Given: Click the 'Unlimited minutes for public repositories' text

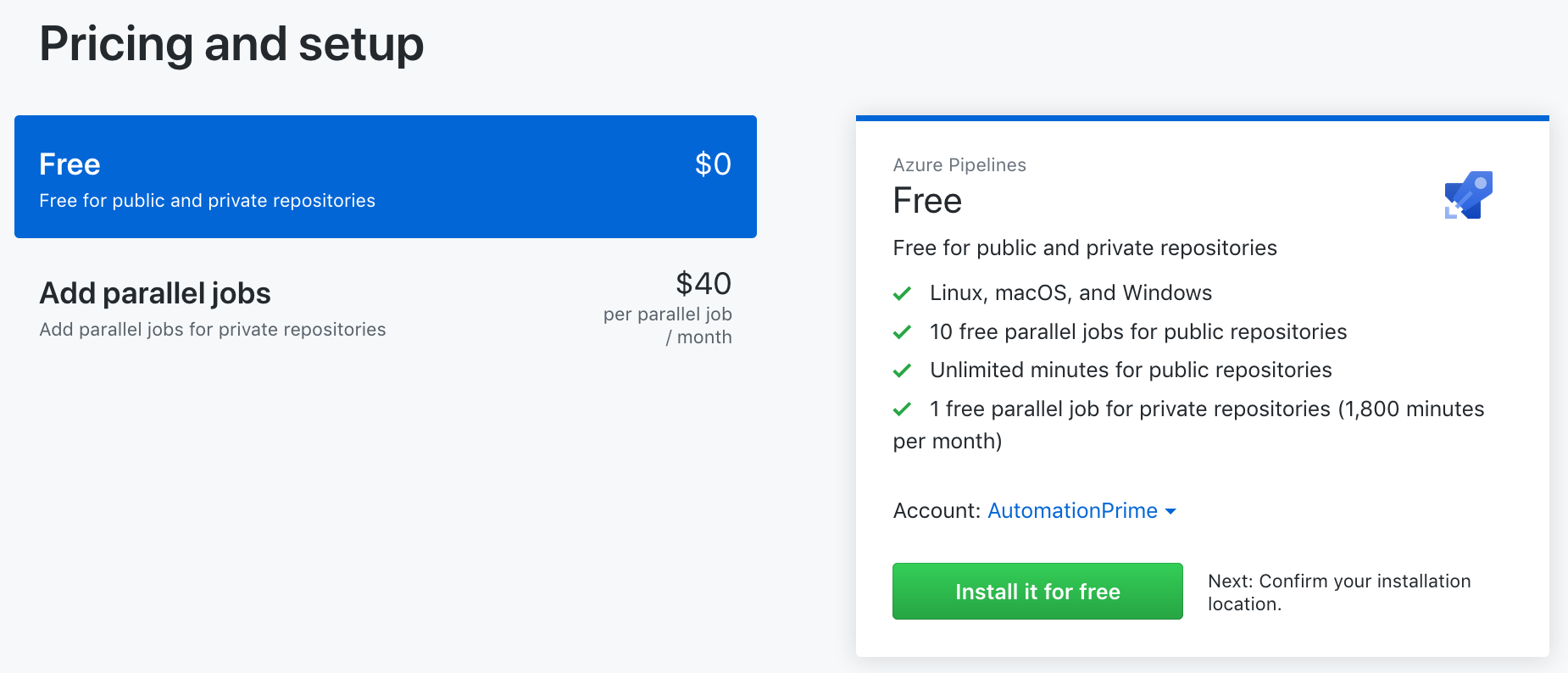Looking at the screenshot, I should point(1131,370).
